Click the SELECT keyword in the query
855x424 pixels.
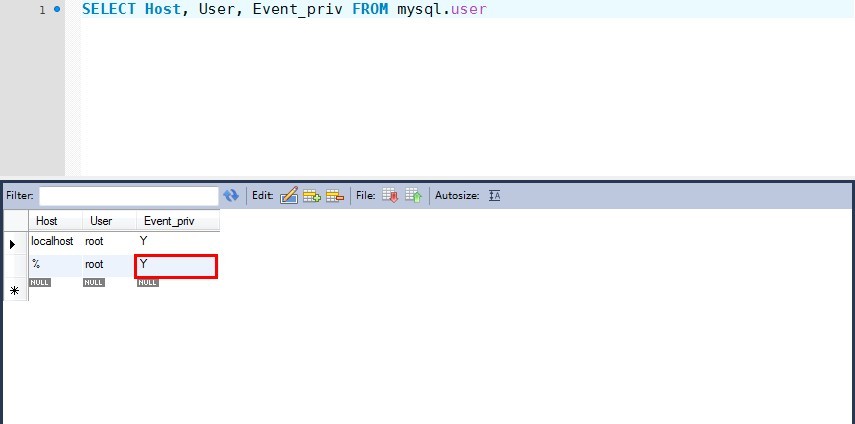[x=109, y=9]
